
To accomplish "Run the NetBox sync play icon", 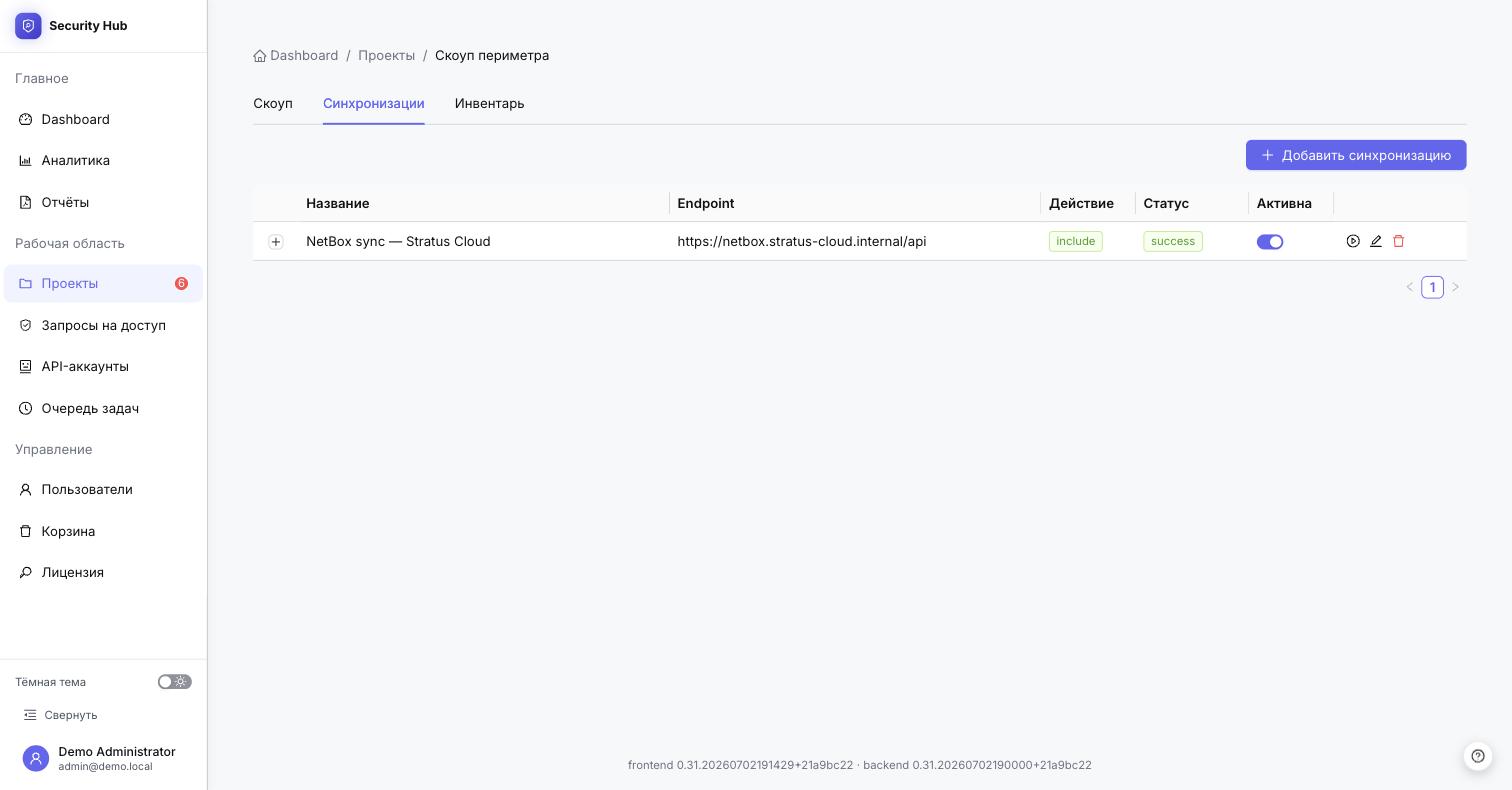I will click(x=1353, y=241).
